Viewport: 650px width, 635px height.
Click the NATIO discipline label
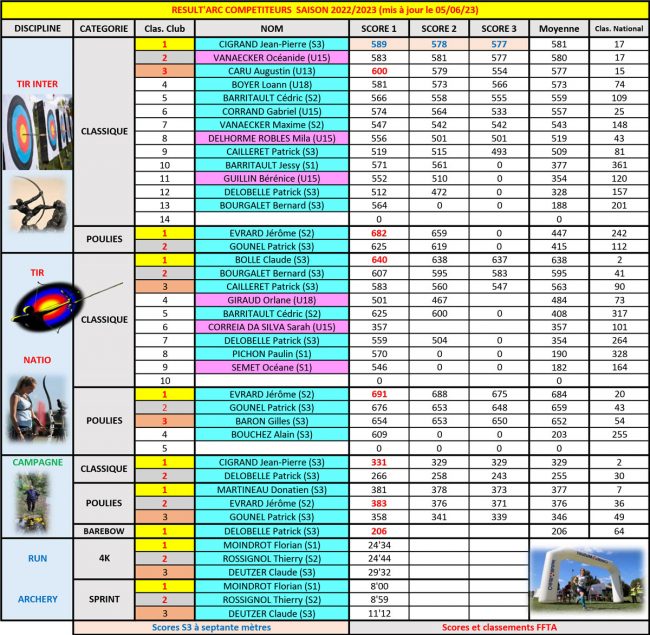click(x=37, y=360)
